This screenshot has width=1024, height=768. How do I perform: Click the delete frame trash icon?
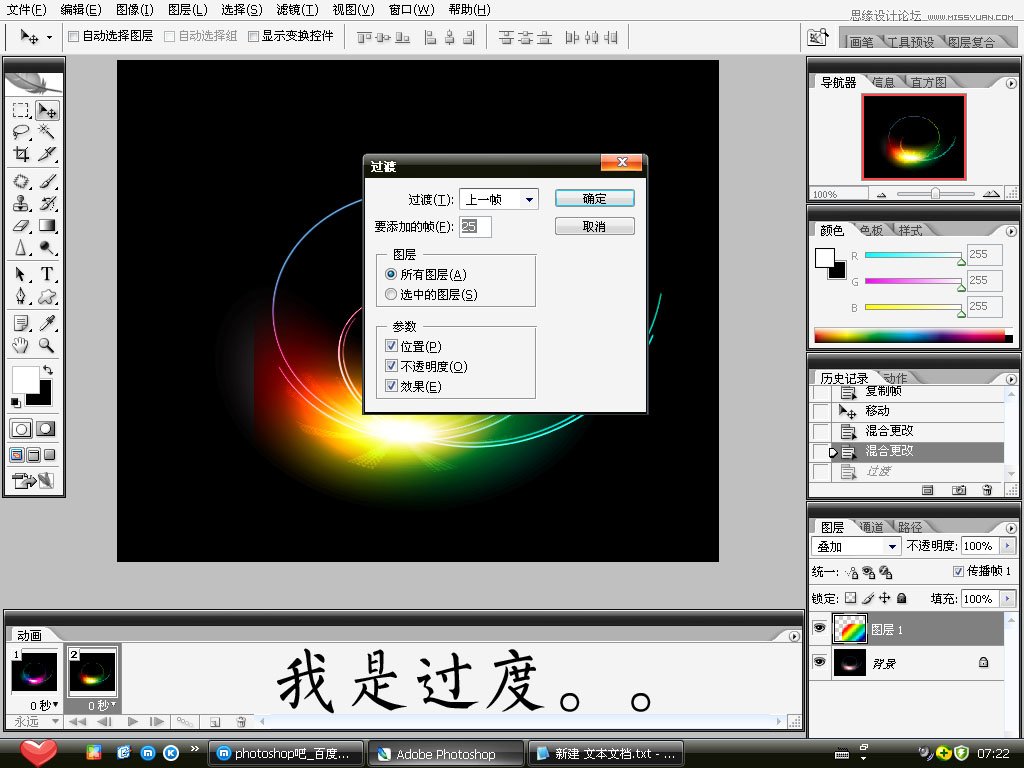[241, 721]
